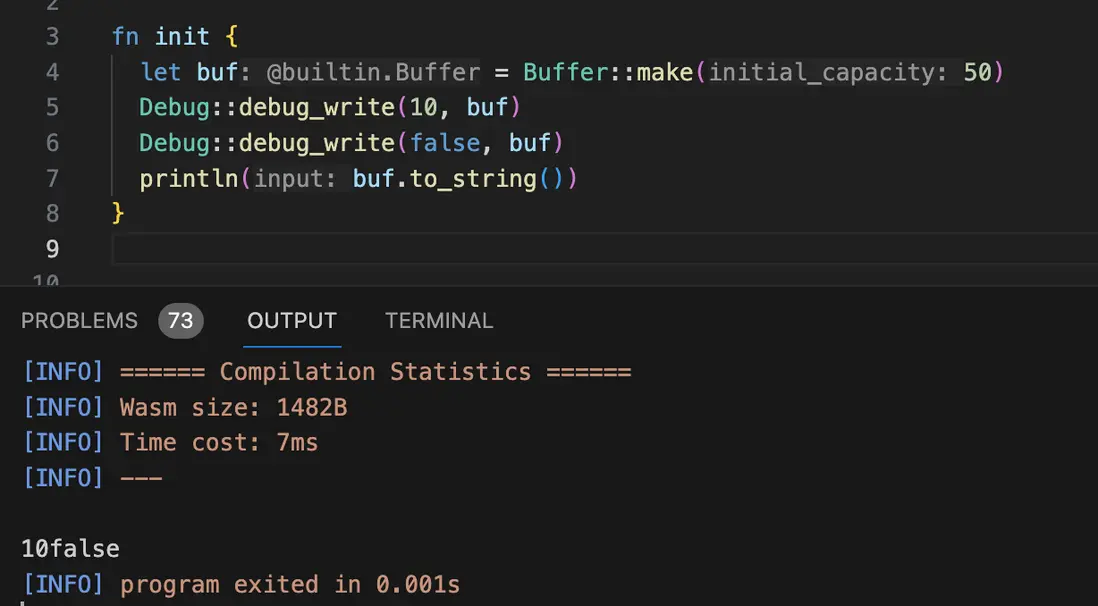Click the "Time cost: 7ms" output line

pos(218,442)
